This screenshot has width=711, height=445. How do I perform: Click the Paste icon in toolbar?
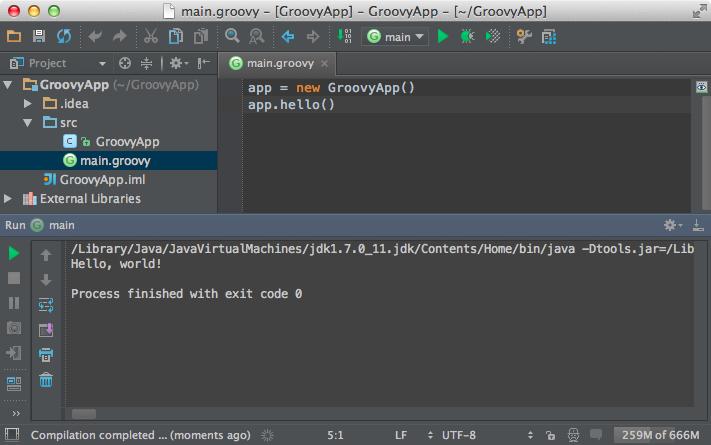pos(201,36)
